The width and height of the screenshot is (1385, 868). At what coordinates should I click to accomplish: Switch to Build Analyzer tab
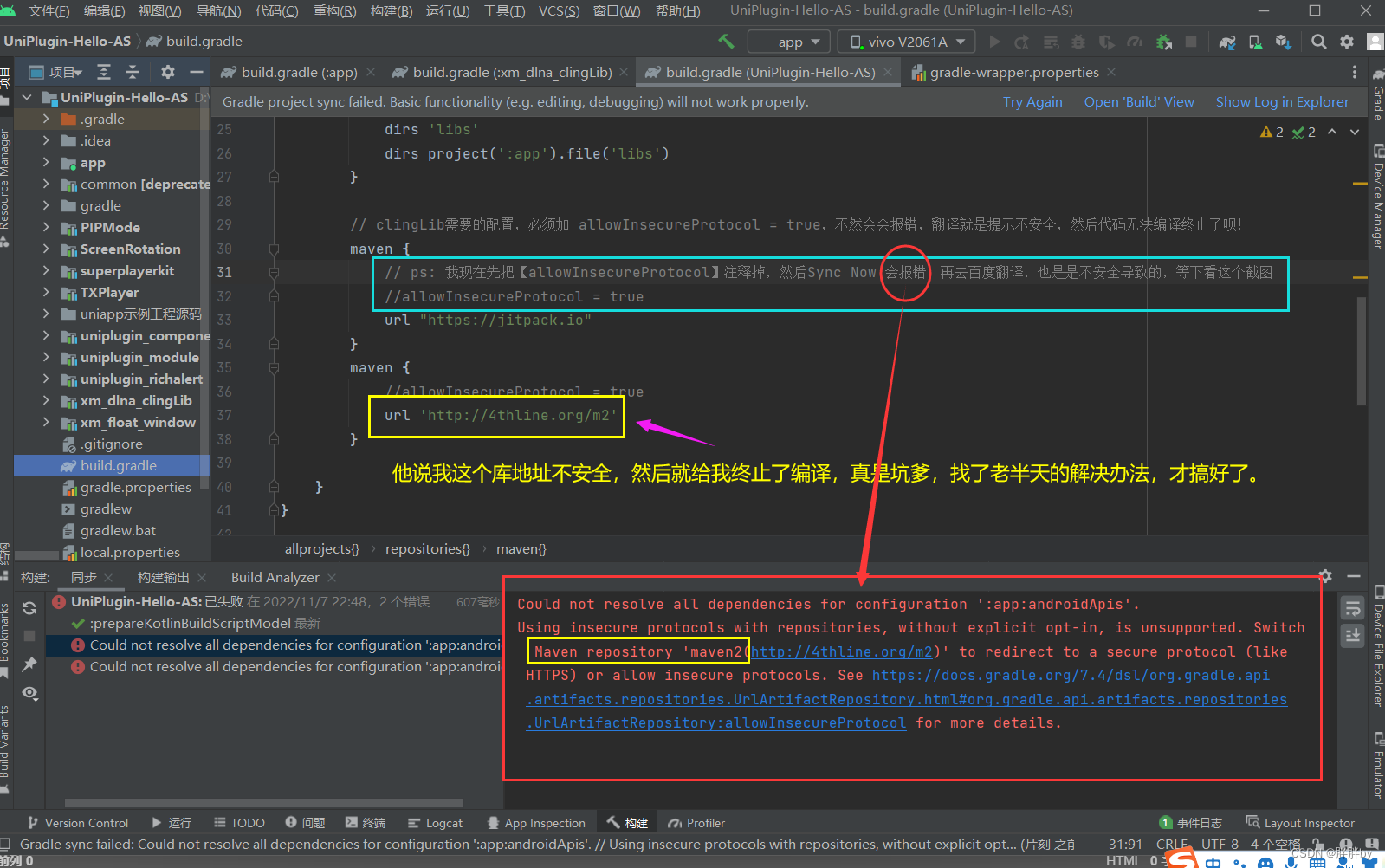275,577
